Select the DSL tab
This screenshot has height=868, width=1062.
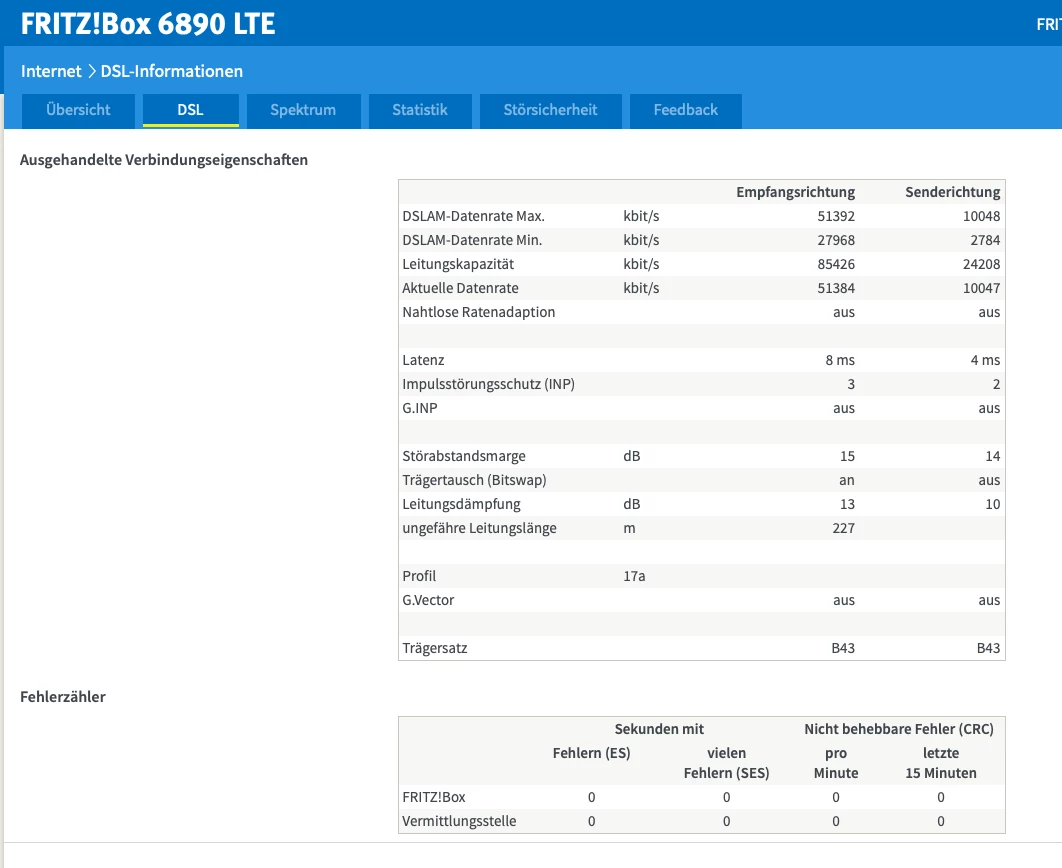[x=190, y=110]
